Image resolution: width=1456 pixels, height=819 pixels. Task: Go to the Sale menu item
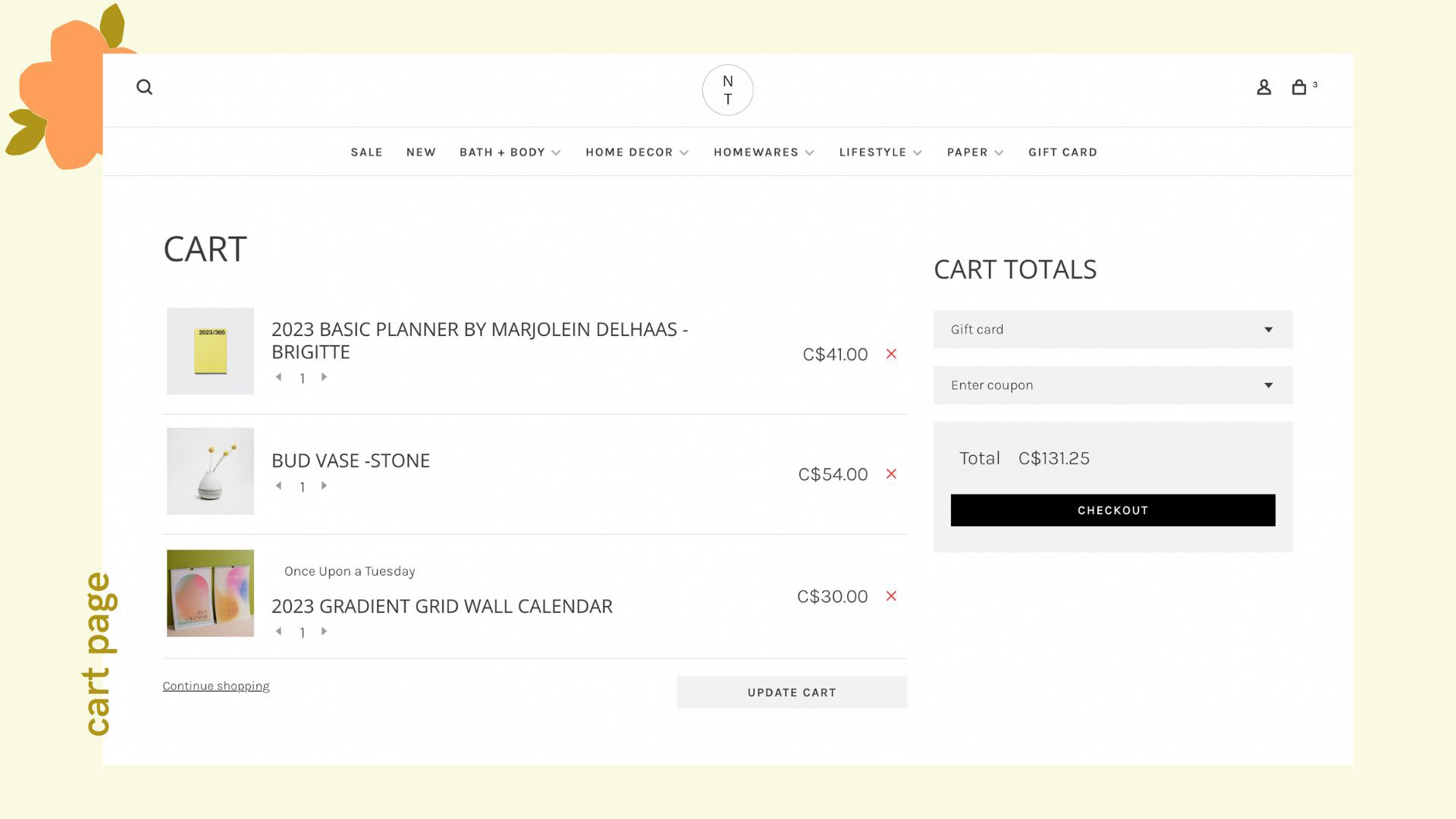[366, 152]
